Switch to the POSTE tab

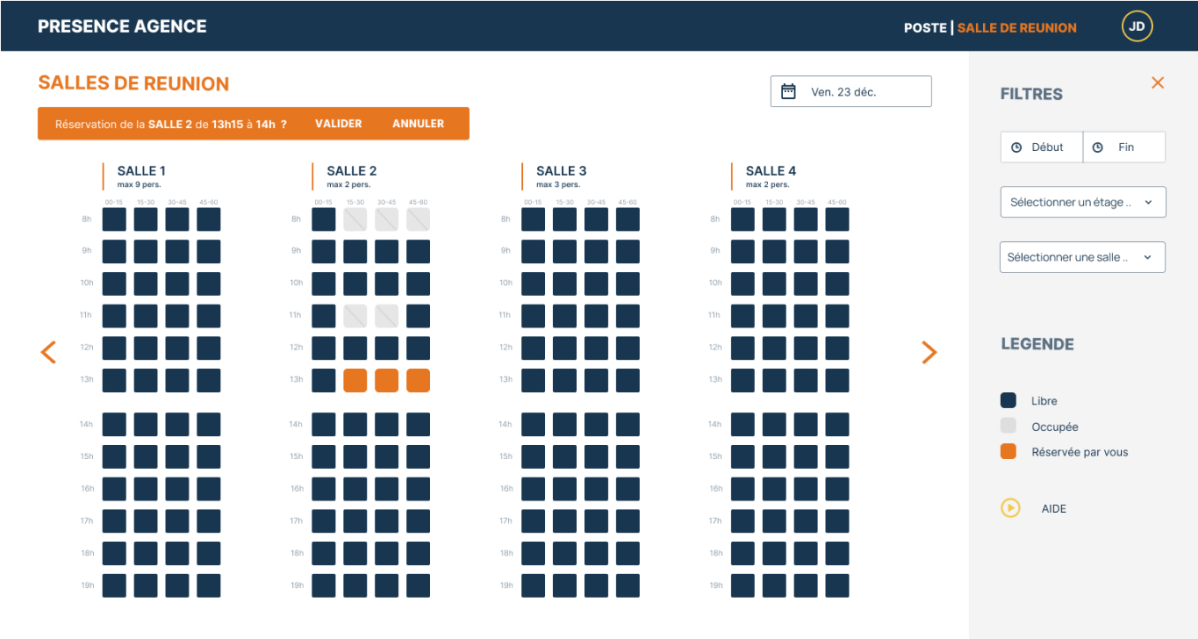click(x=924, y=28)
